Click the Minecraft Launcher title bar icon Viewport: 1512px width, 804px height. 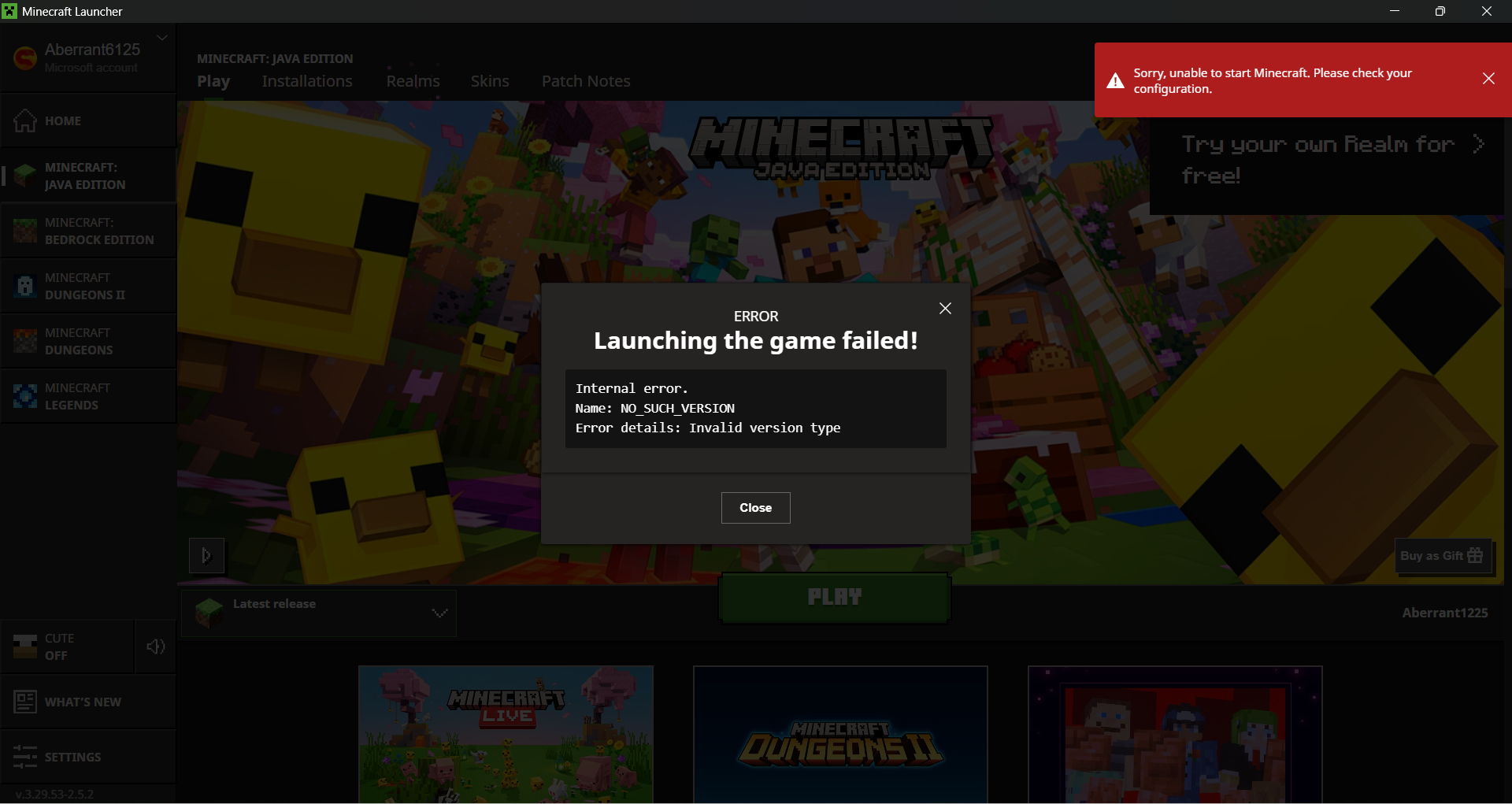click(9, 11)
